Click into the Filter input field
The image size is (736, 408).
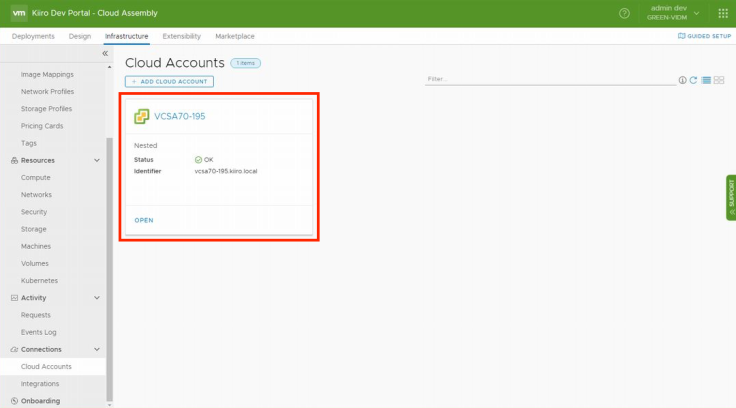coord(550,79)
